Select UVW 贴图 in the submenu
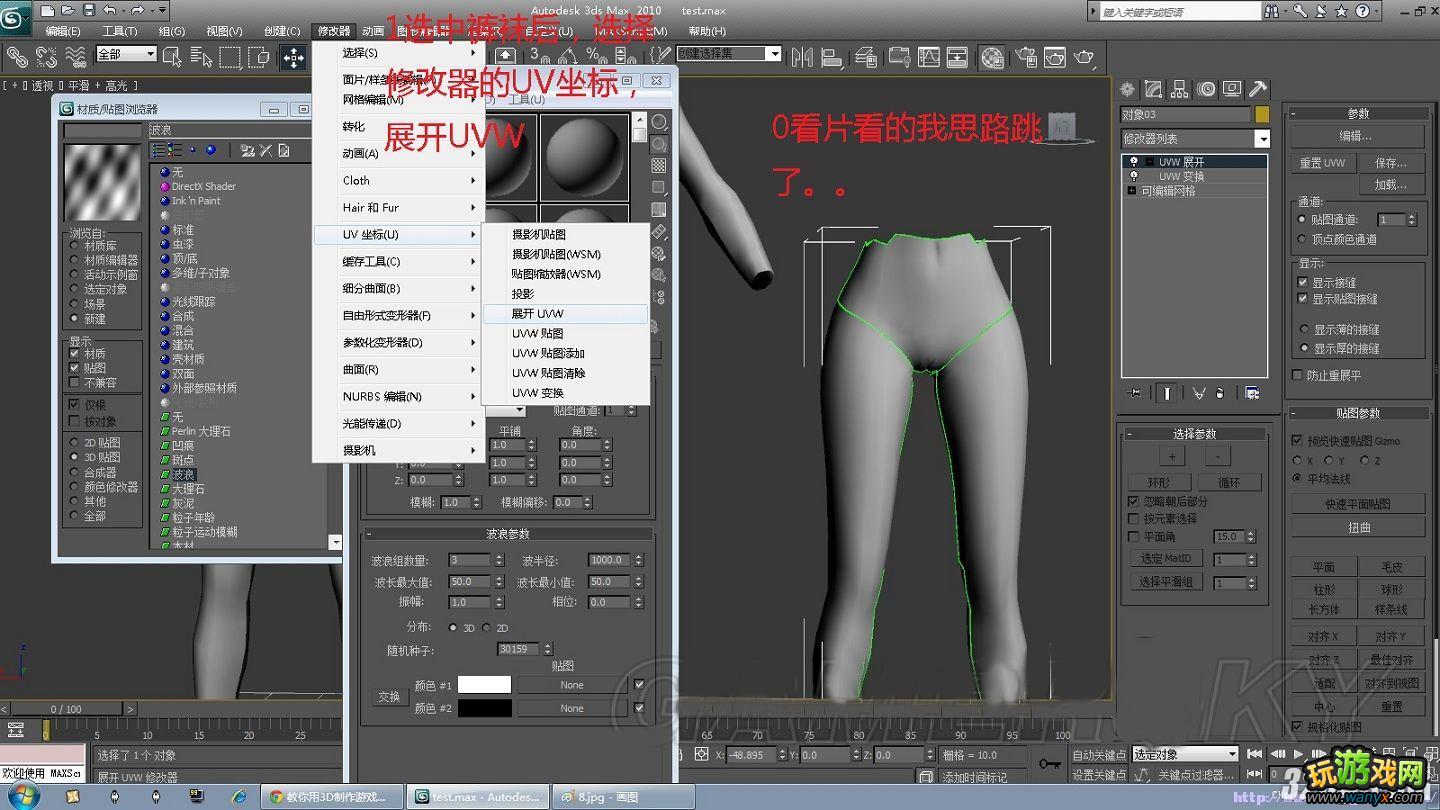The width and height of the screenshot is (1440, 810). 566,333
